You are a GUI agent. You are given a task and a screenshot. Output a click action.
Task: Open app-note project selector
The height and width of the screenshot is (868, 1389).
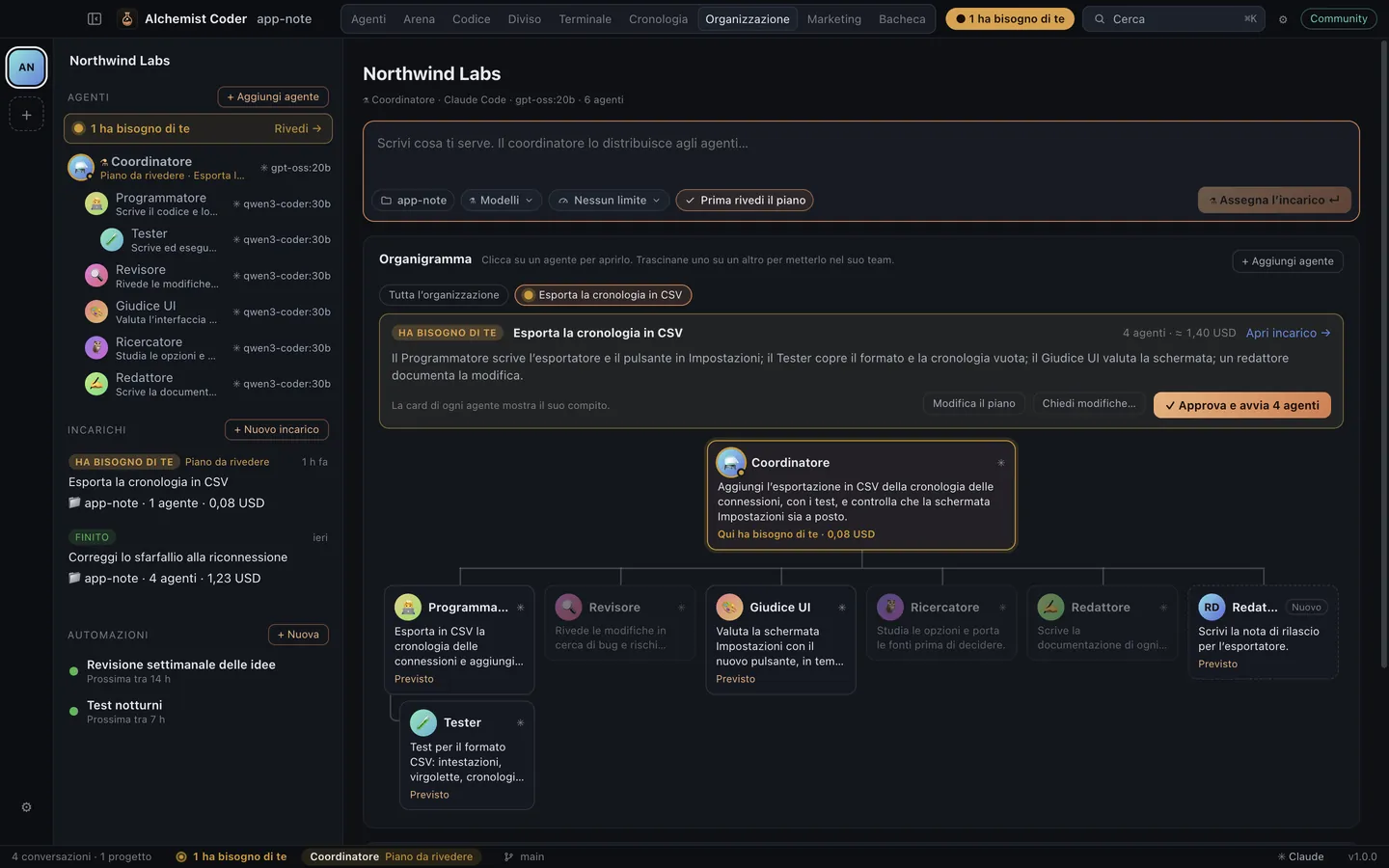click(x=414, y=200)
